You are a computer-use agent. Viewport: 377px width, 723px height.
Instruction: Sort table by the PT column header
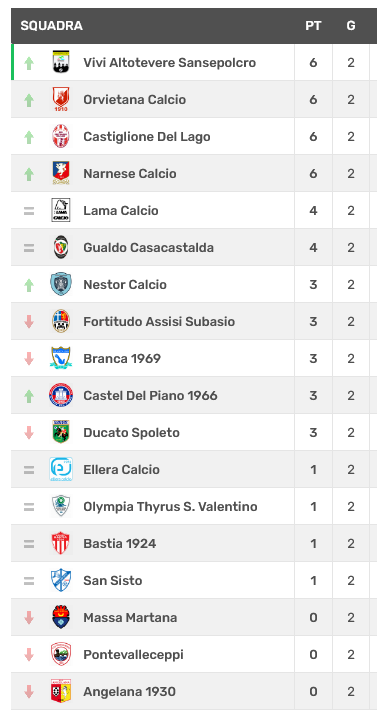[313, 26]
